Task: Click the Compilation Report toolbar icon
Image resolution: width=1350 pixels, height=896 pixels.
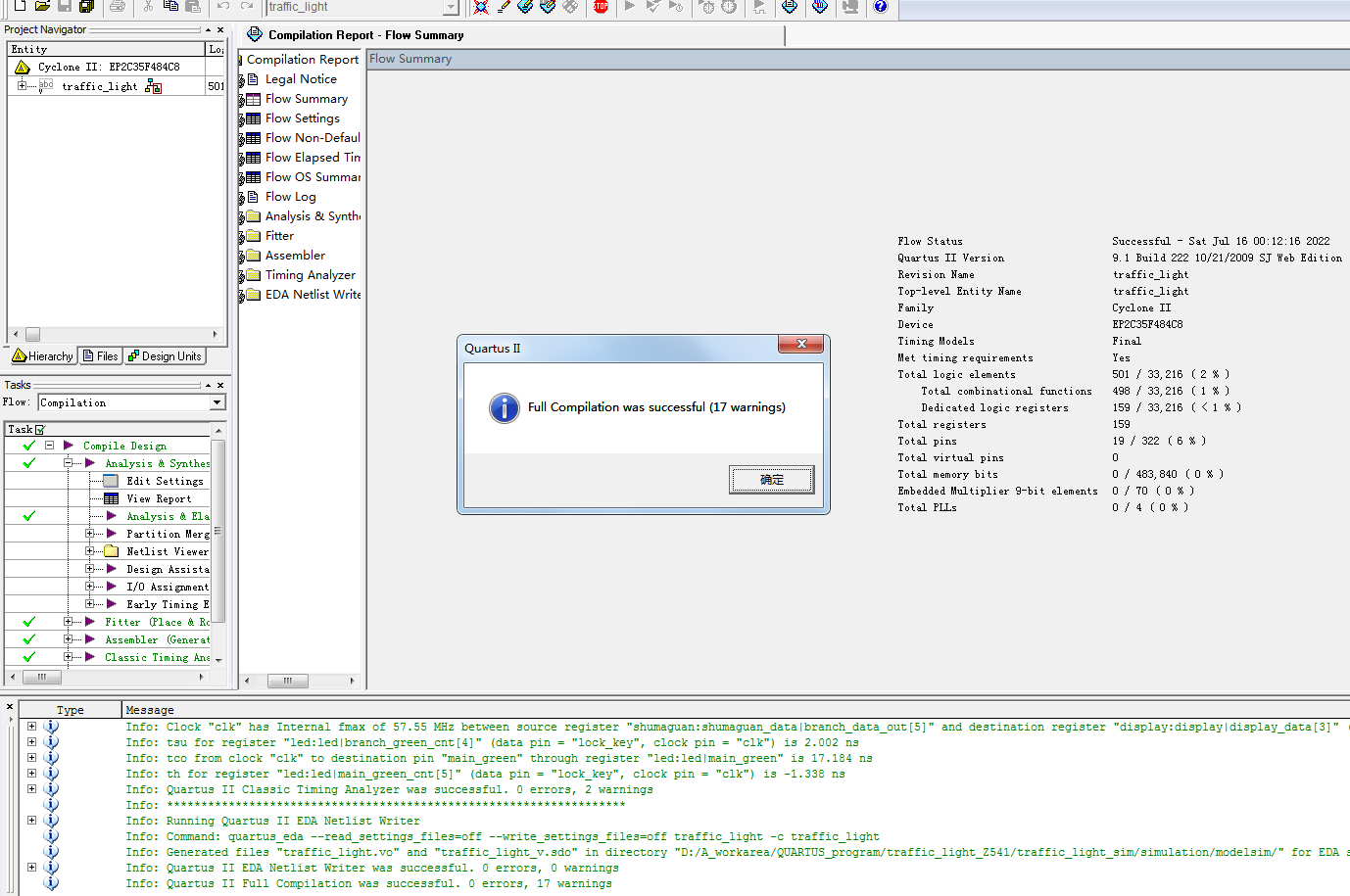Action: (790, 6)
